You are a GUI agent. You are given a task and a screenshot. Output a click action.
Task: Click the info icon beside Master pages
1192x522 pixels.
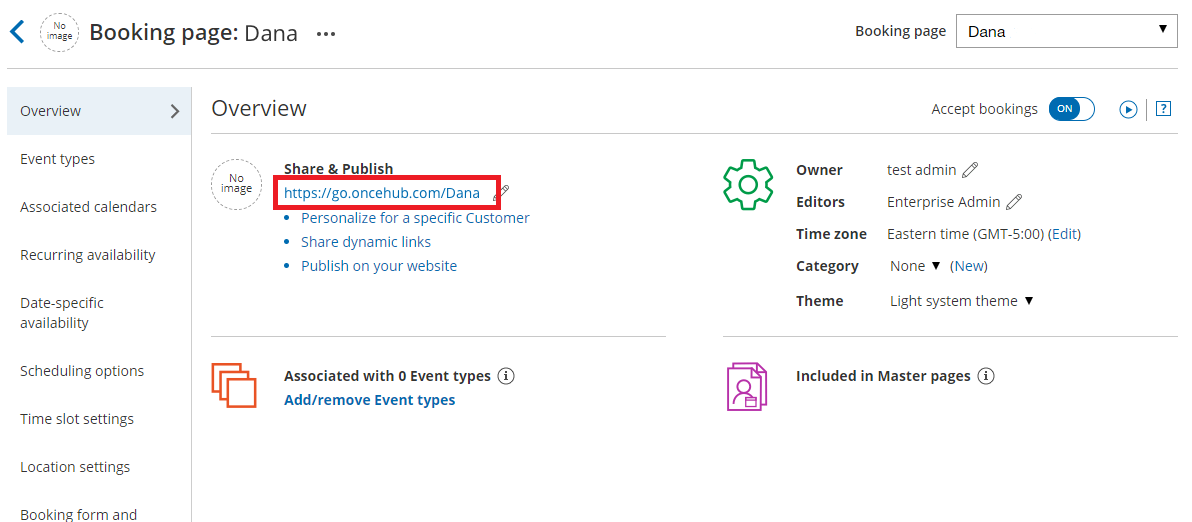(986, 376)
